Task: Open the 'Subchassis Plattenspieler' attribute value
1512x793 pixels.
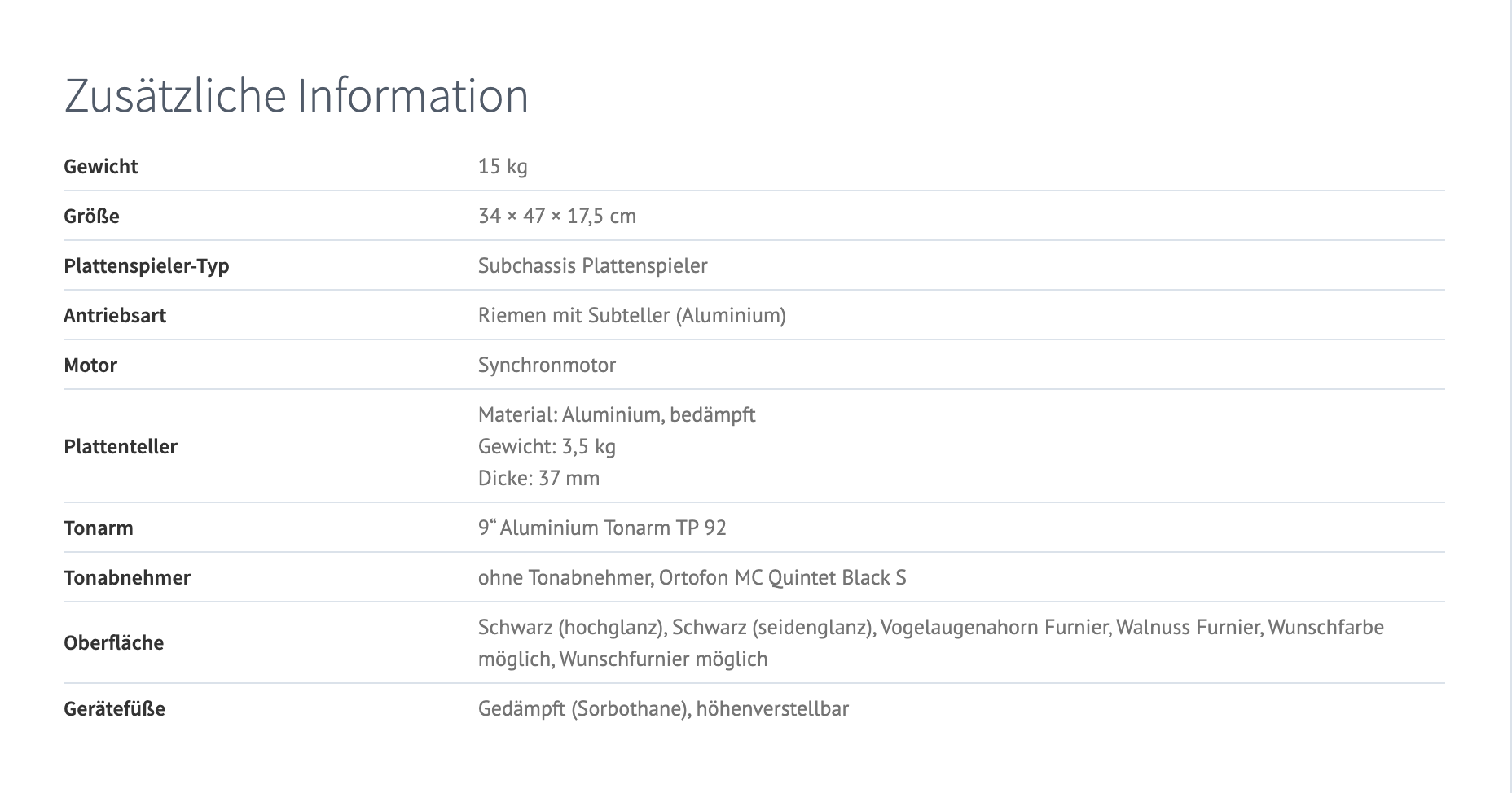Action: point(592,266)
